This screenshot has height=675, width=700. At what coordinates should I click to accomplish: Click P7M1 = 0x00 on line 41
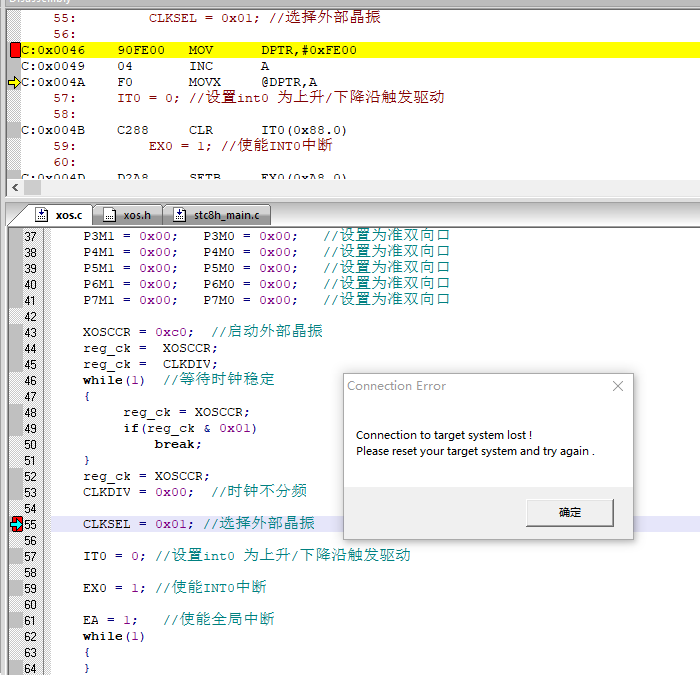[130, 300]
